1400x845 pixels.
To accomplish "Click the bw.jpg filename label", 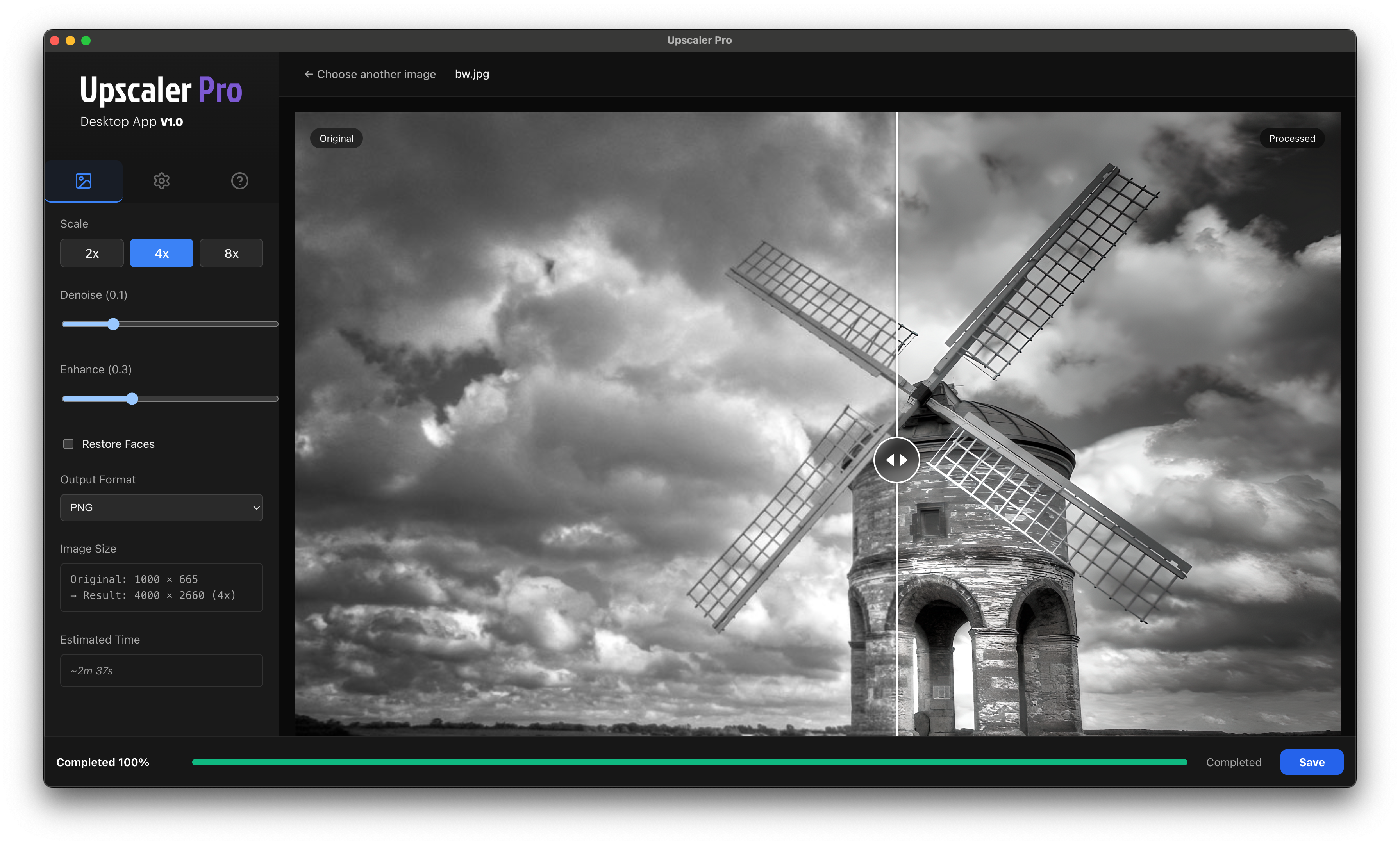I will (x=472, y=74).
